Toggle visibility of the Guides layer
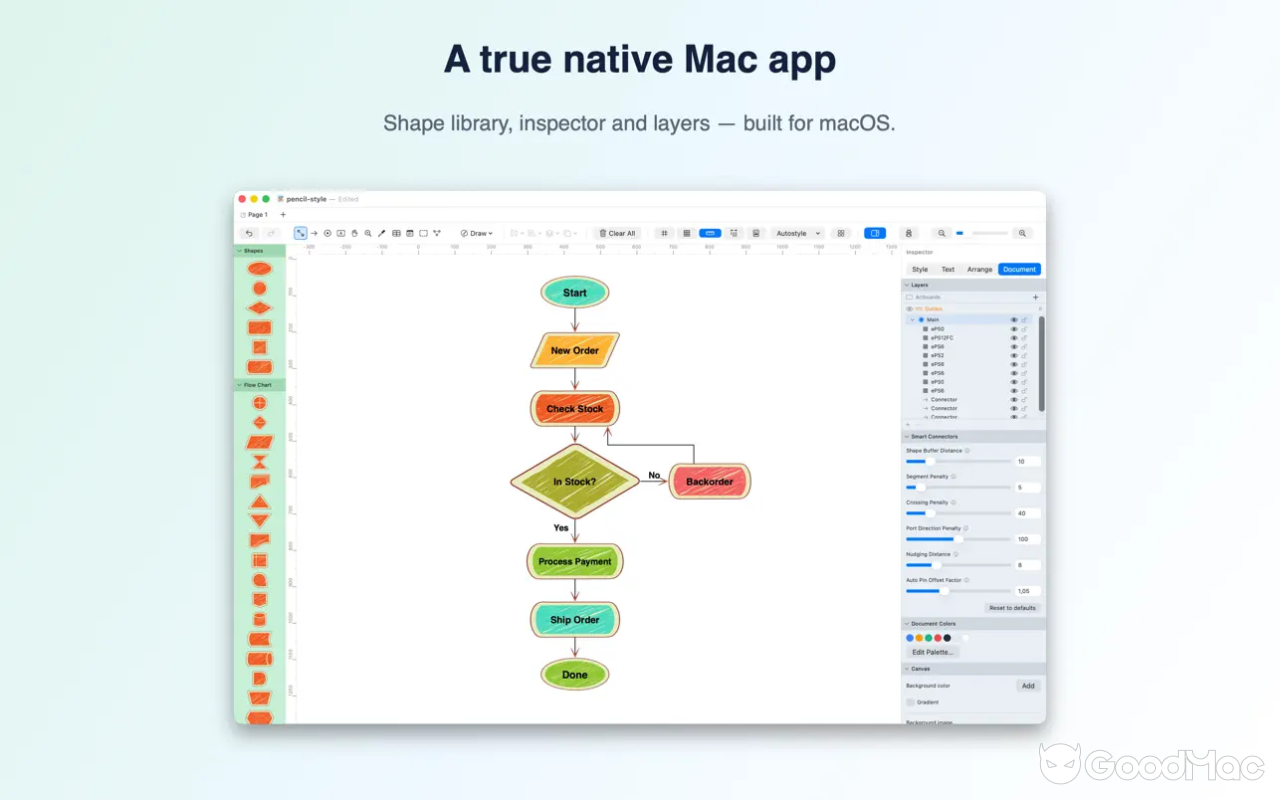This screenshot has width=1280, height=800. pos(909,309)
